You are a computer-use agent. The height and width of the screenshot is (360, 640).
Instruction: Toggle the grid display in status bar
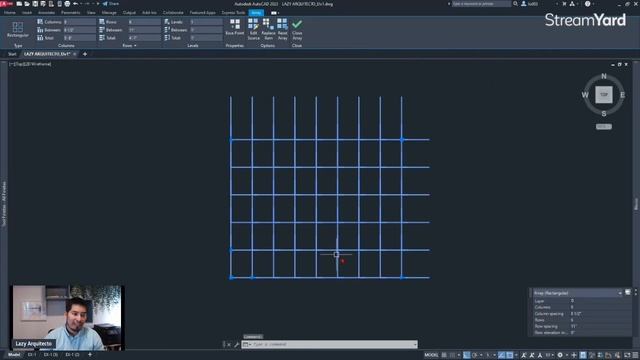[x=444, y=355]
